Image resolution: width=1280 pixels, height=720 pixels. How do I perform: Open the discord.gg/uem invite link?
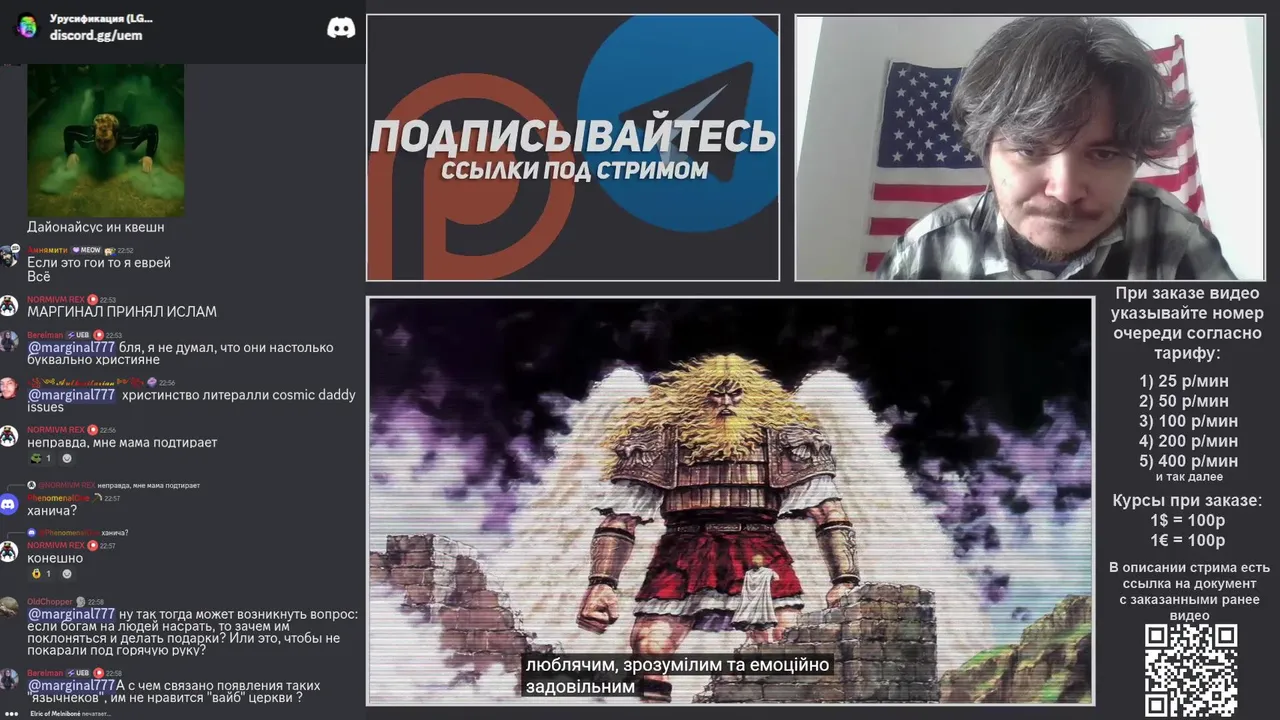point(96,35)
